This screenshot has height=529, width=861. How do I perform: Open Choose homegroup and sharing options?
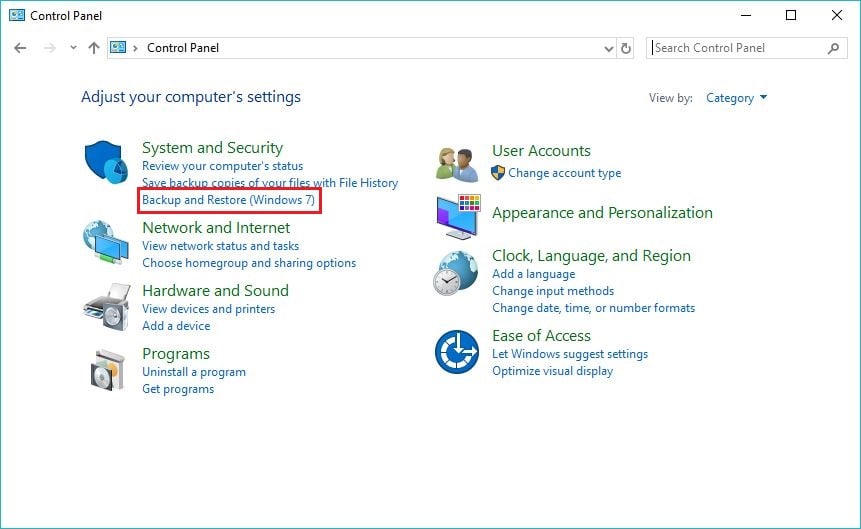[x=249, y=263]
